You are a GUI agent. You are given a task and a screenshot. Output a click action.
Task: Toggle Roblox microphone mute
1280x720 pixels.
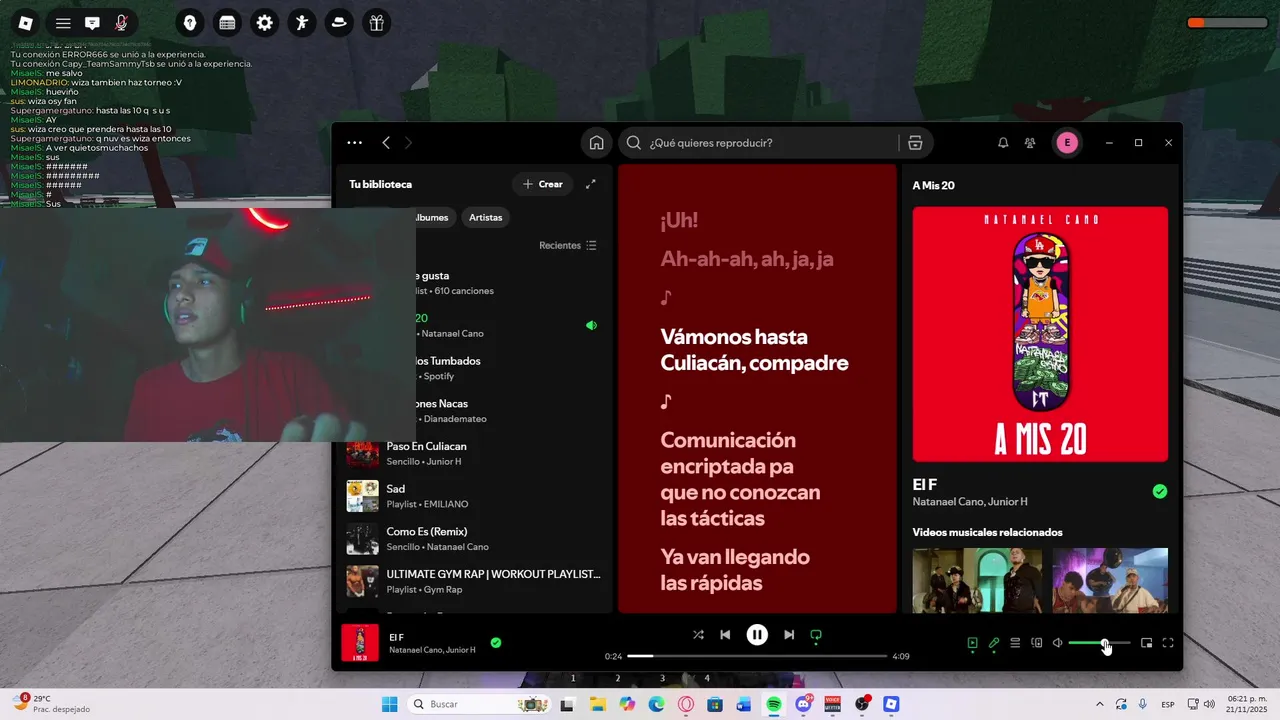[x=121, y=23]
